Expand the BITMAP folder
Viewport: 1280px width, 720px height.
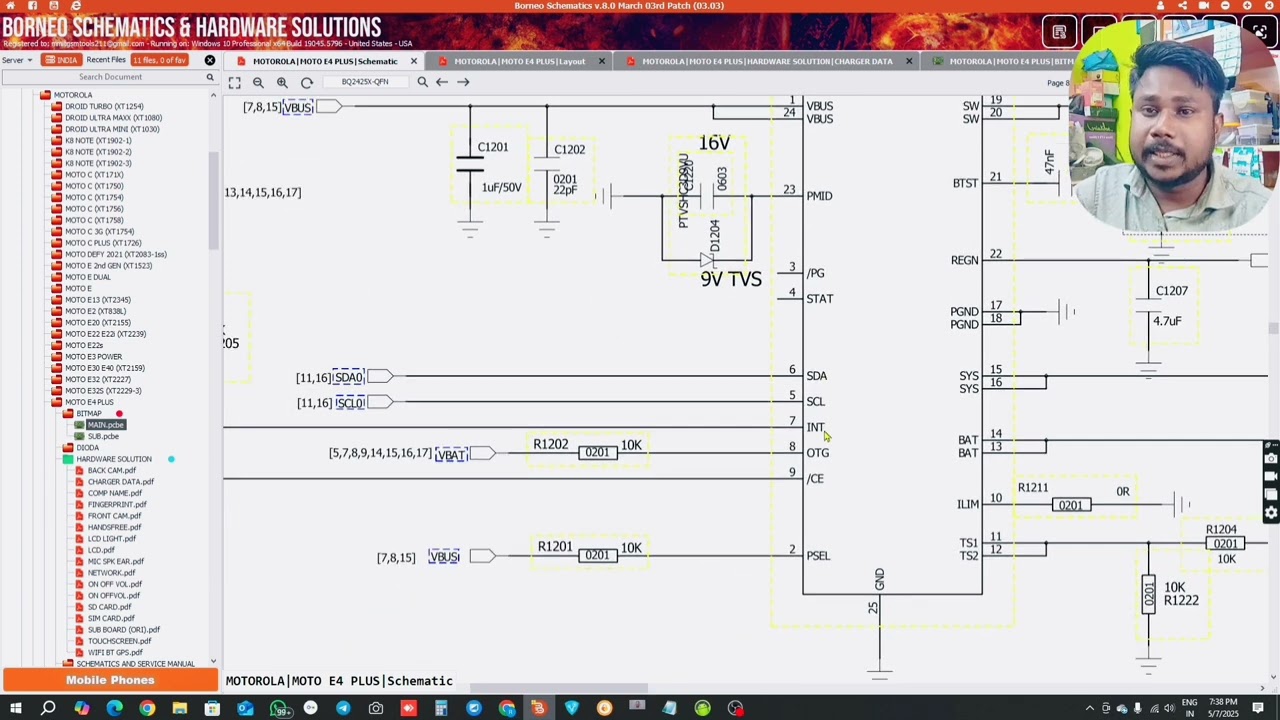click(x=89, y=414)
